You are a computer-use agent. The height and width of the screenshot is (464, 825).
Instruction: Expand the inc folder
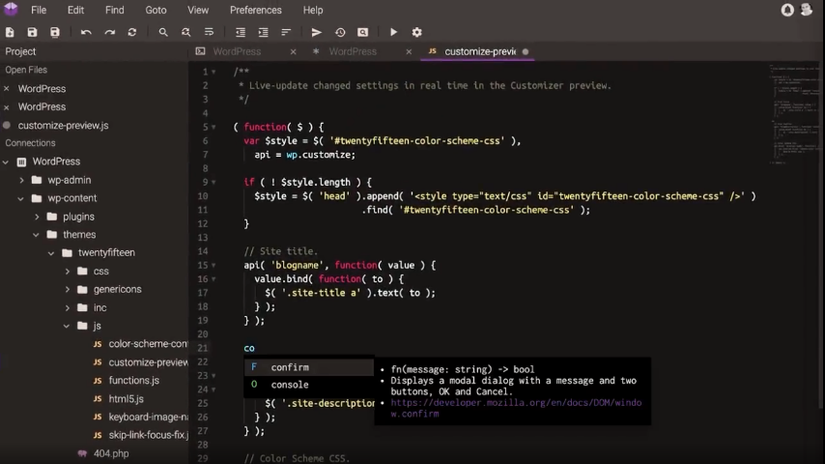click(67, 308)
